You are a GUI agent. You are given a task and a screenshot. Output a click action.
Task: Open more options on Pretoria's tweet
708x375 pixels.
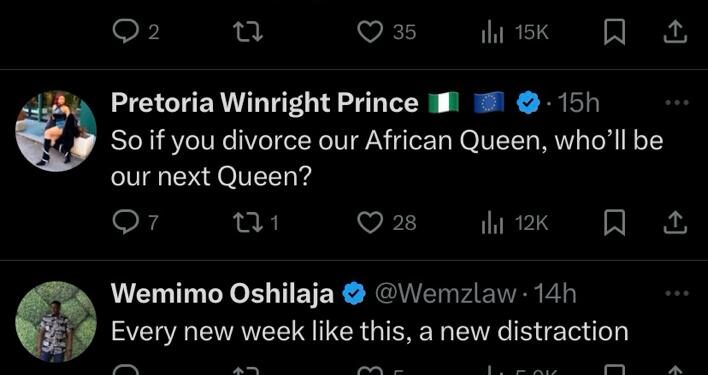[677, 103]
